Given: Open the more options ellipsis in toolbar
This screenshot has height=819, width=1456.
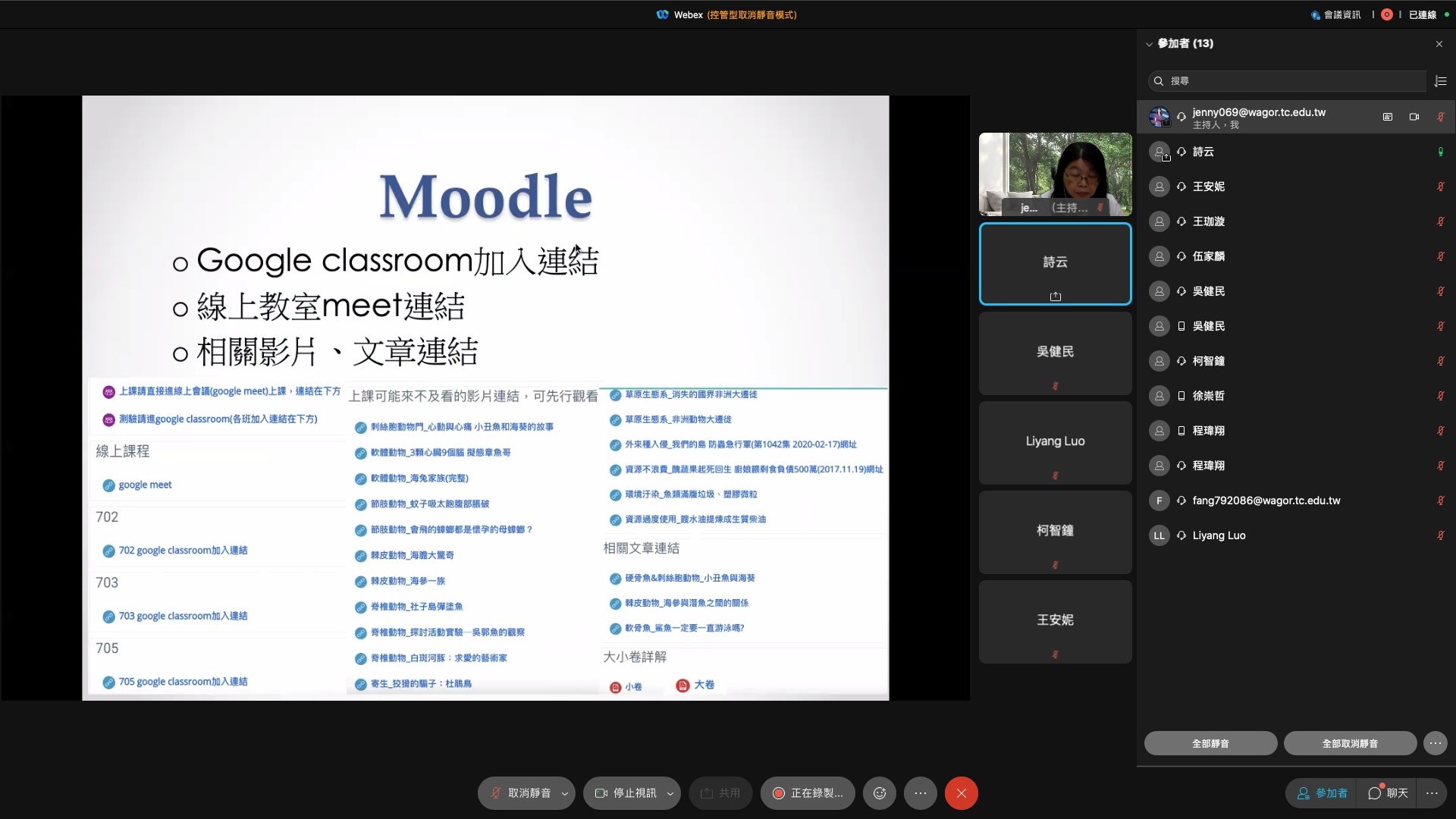Looking at the screenshot, I should coord(921,793).
